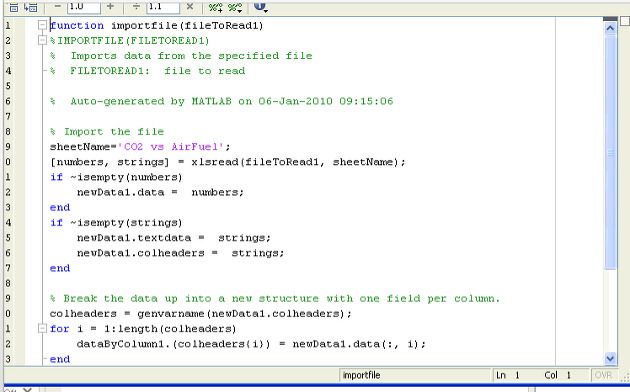Click the 'newData1.colheaders = strings;' line
This screenshot has height=392, width=630.
180,253
